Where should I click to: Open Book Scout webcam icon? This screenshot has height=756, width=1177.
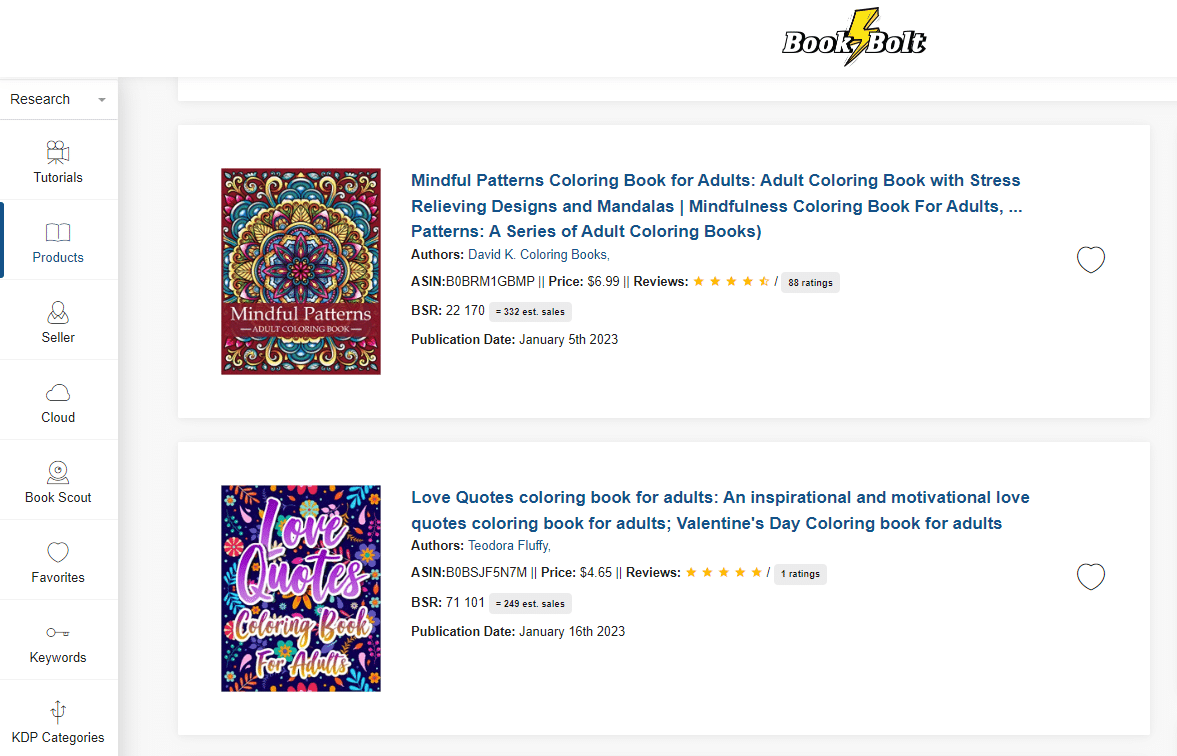58,472
